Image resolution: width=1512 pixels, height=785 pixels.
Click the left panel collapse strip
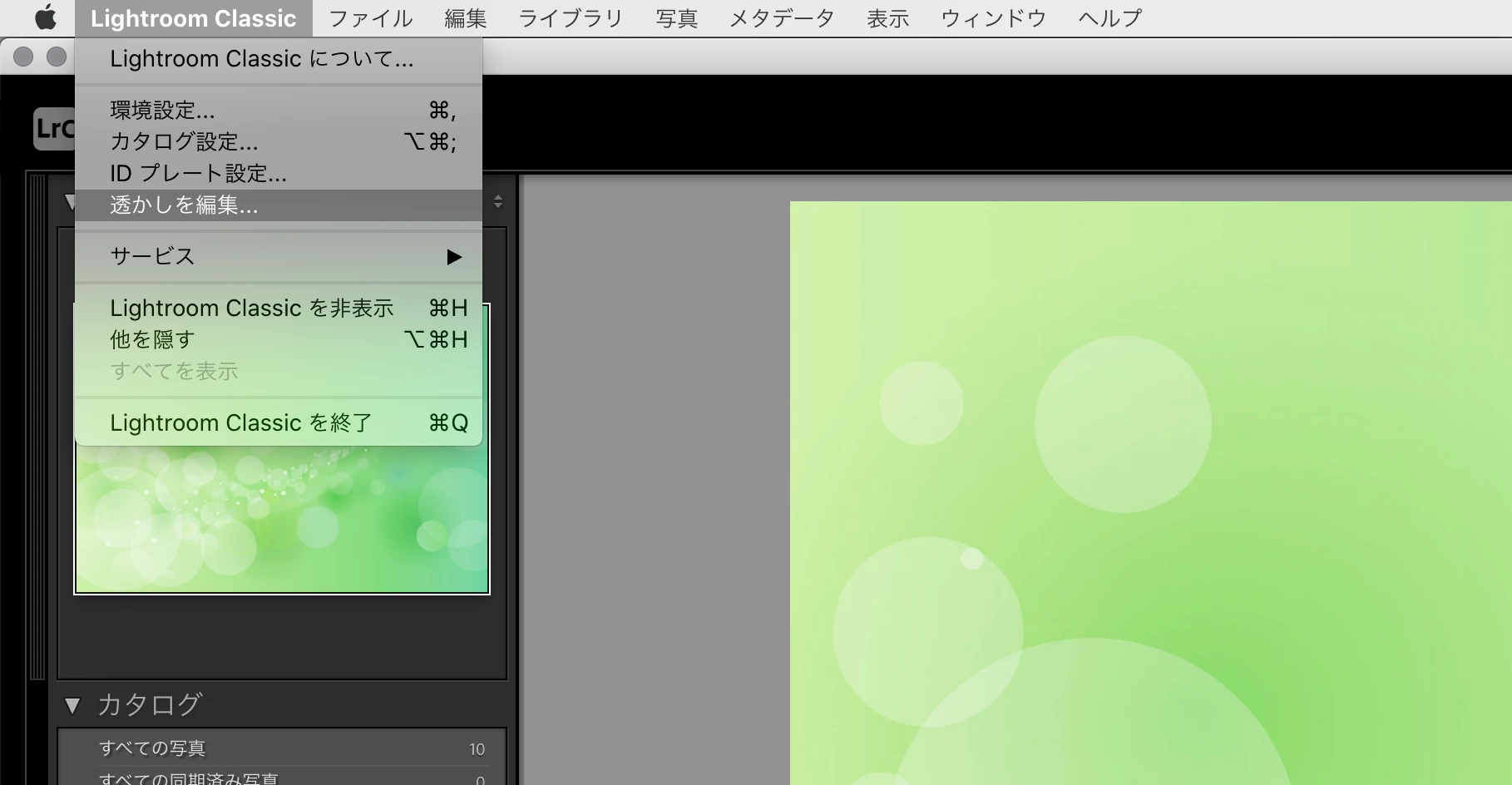click(x=37, y=427)
